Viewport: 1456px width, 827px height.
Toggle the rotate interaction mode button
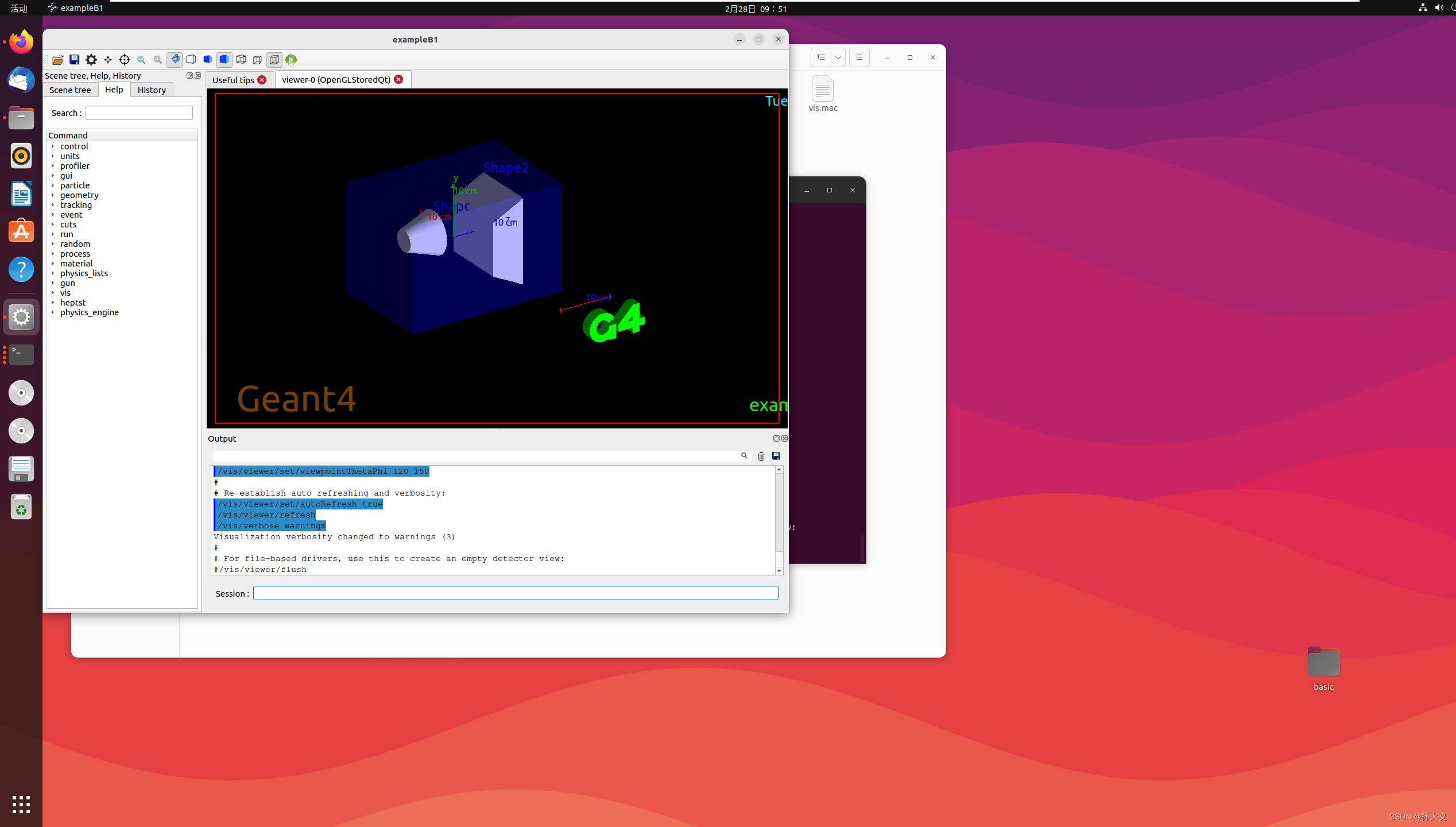[x=175, y=59]
